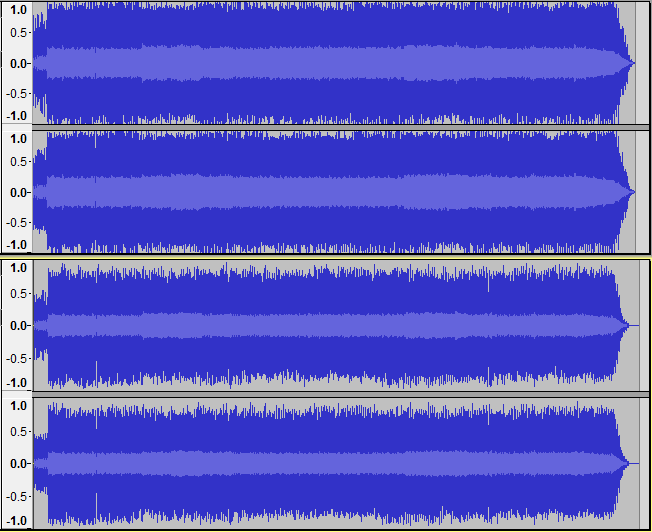
Task: Place cursor mid-waveform in the second channel
Action: point(330,191)
